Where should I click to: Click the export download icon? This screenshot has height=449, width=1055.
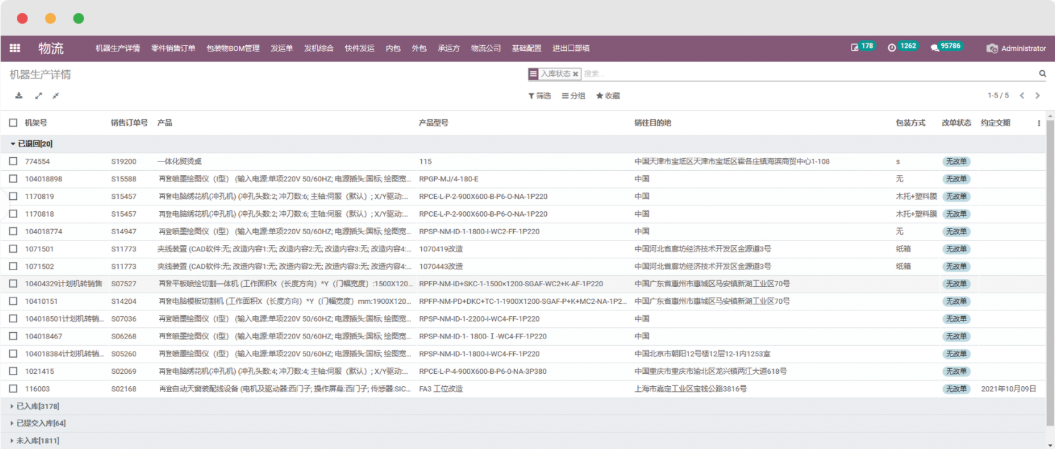point(18,96)
